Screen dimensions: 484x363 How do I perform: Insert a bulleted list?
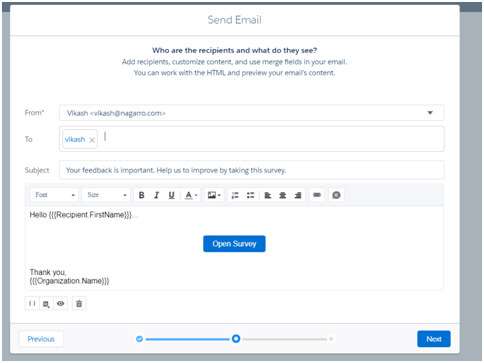point(250,195)
